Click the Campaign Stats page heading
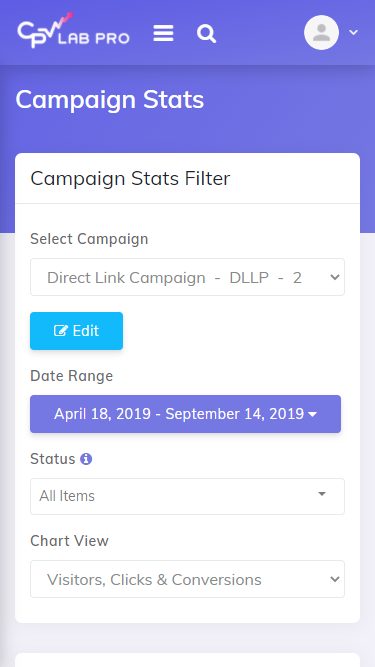The width and height of the screenshot is (375, 667). (x=110, y=100)
